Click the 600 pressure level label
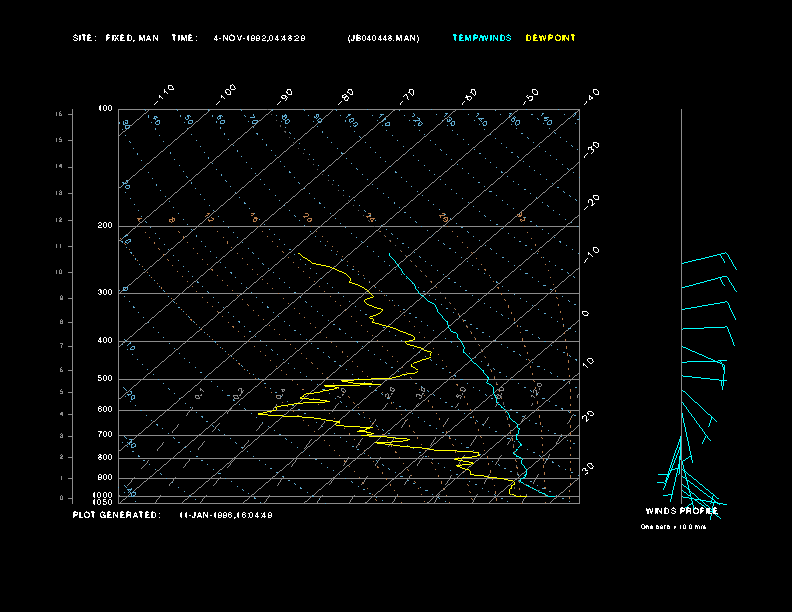Viewport: 792px width, 612px height. point(105,410)
